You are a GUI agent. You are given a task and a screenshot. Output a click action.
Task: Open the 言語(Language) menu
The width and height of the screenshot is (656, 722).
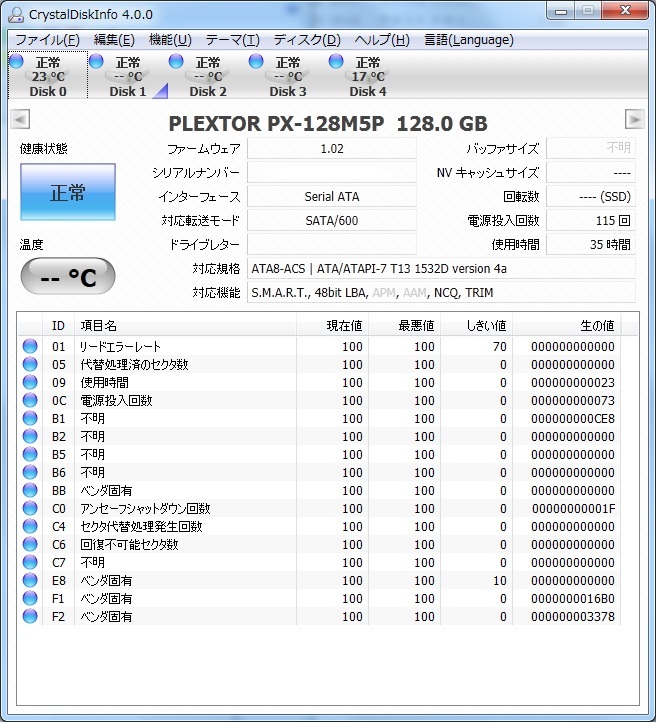[x=469, y=40]
